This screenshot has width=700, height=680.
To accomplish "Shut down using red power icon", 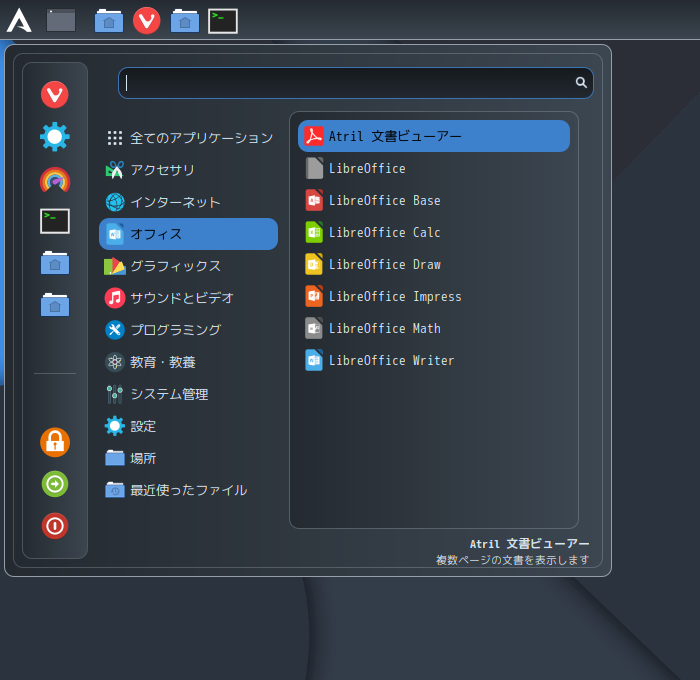I will point(55,526).
